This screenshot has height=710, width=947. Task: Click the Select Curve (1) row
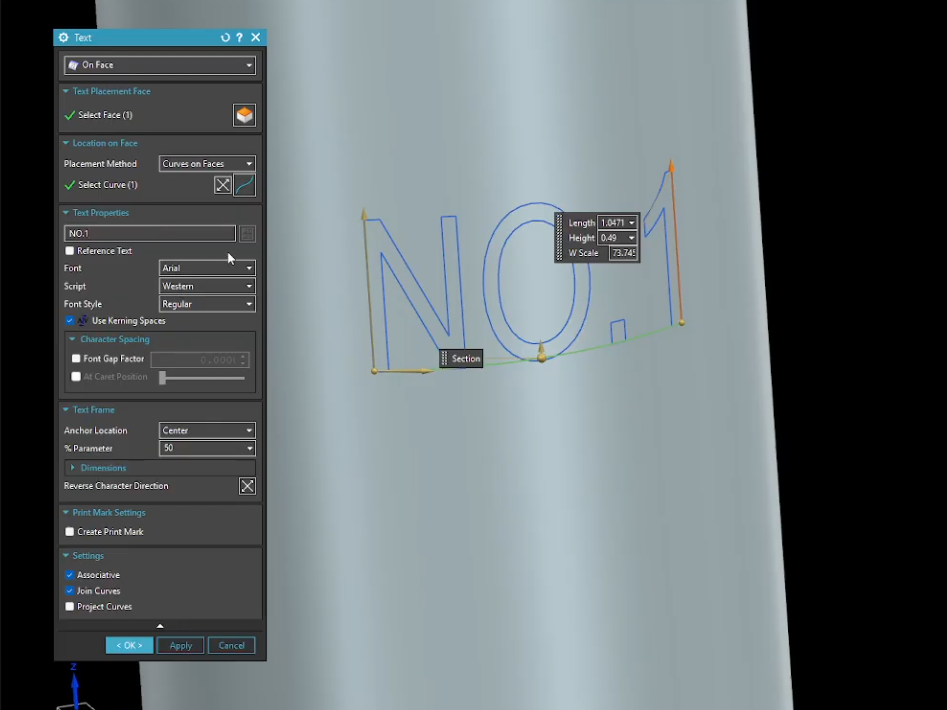coord(159,185)
